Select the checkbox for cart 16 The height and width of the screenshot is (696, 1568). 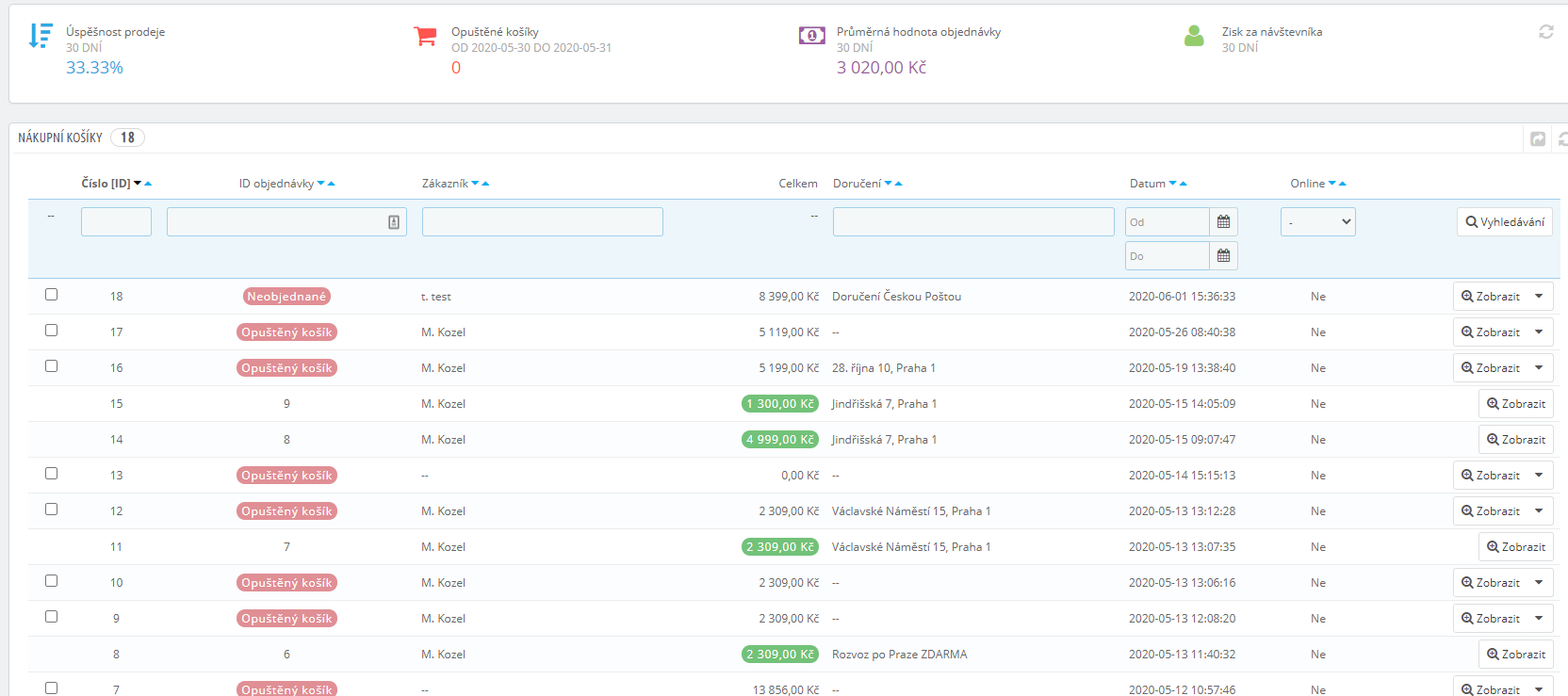pos(52,366)
